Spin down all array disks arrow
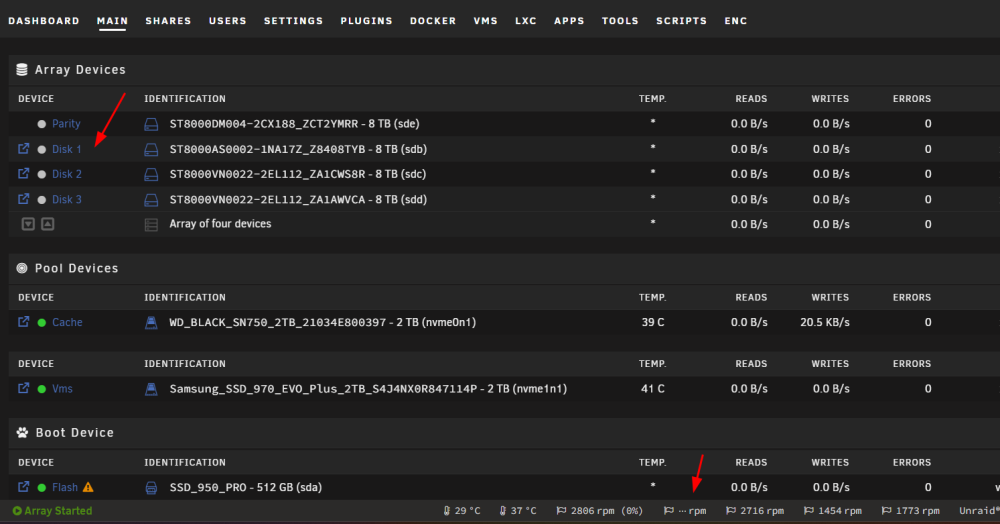 click(28, 224)
